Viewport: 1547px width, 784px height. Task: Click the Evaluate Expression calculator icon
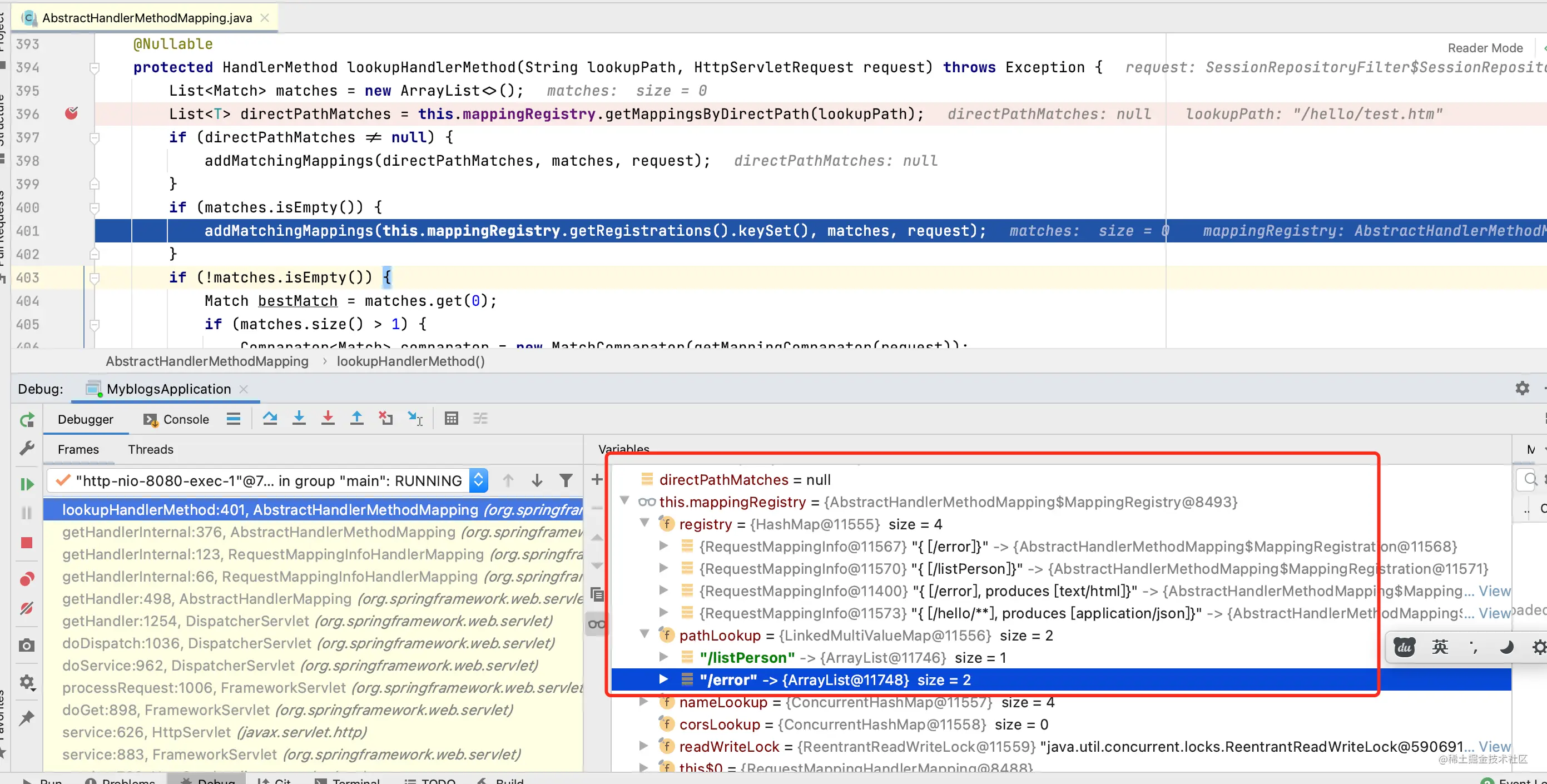pyautogui.click(x=451, y=419)
